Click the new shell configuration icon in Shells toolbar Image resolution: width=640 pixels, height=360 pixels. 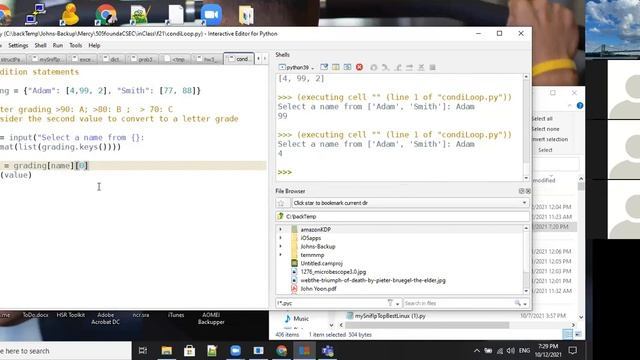coord(324,67)
